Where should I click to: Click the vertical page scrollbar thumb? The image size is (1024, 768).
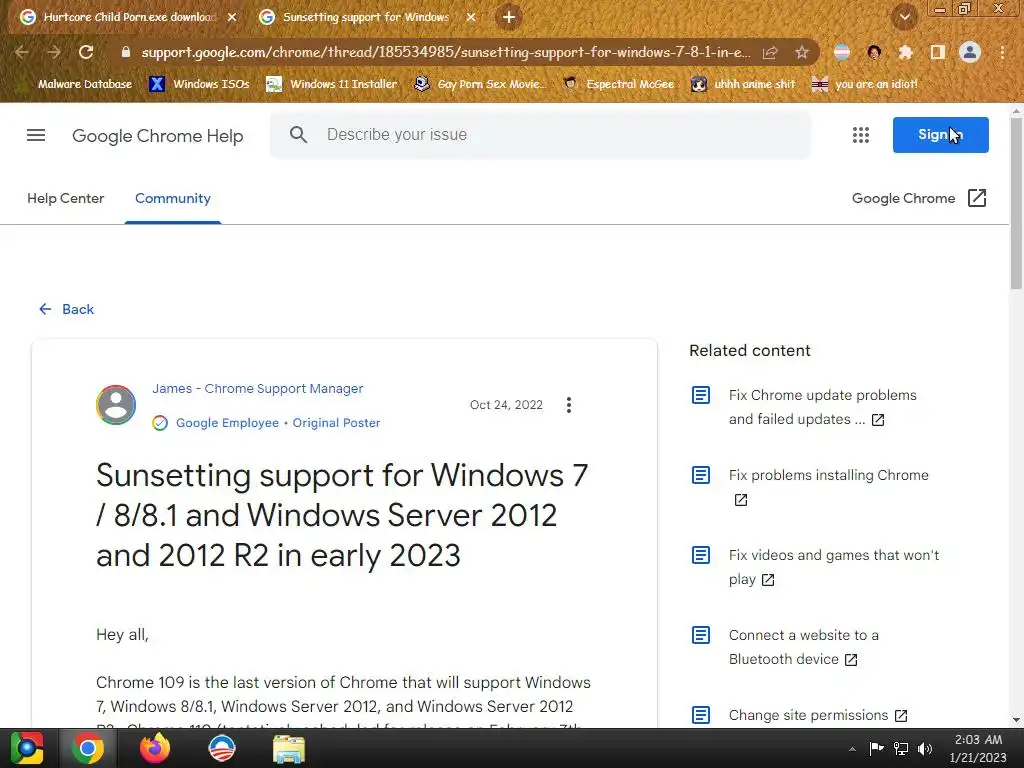pos(1016,204)
